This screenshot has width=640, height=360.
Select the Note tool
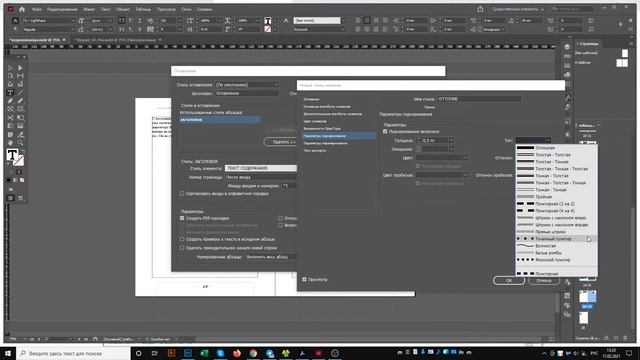(x=11, y=134)
